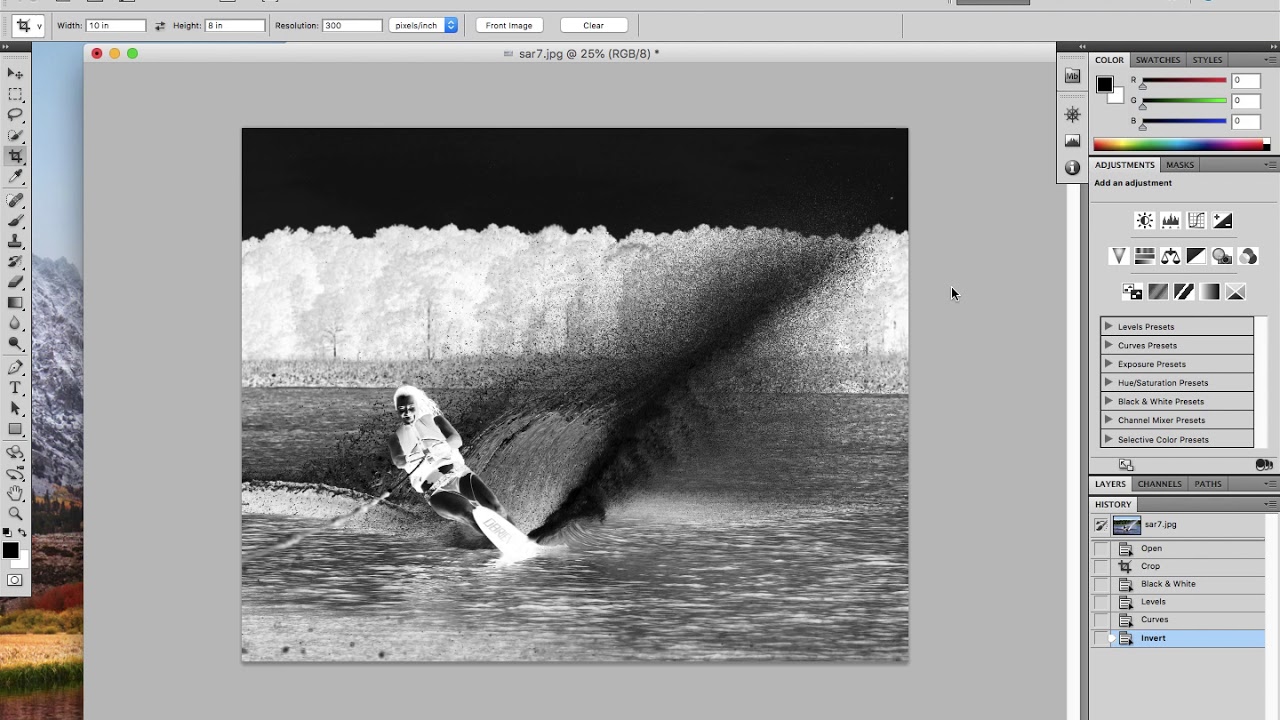Expand Levels Presets

coord(1108,327)
